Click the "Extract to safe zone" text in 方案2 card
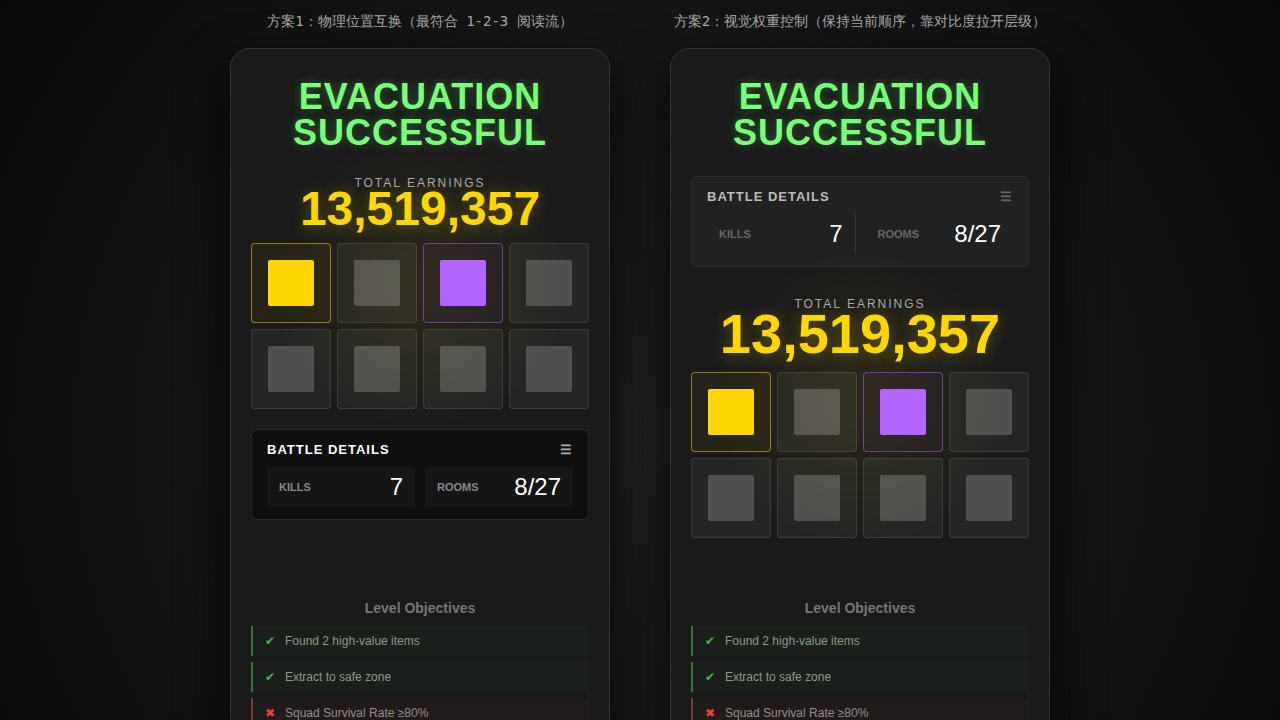This screenshot has width=1280, height=720. [778, 677]
